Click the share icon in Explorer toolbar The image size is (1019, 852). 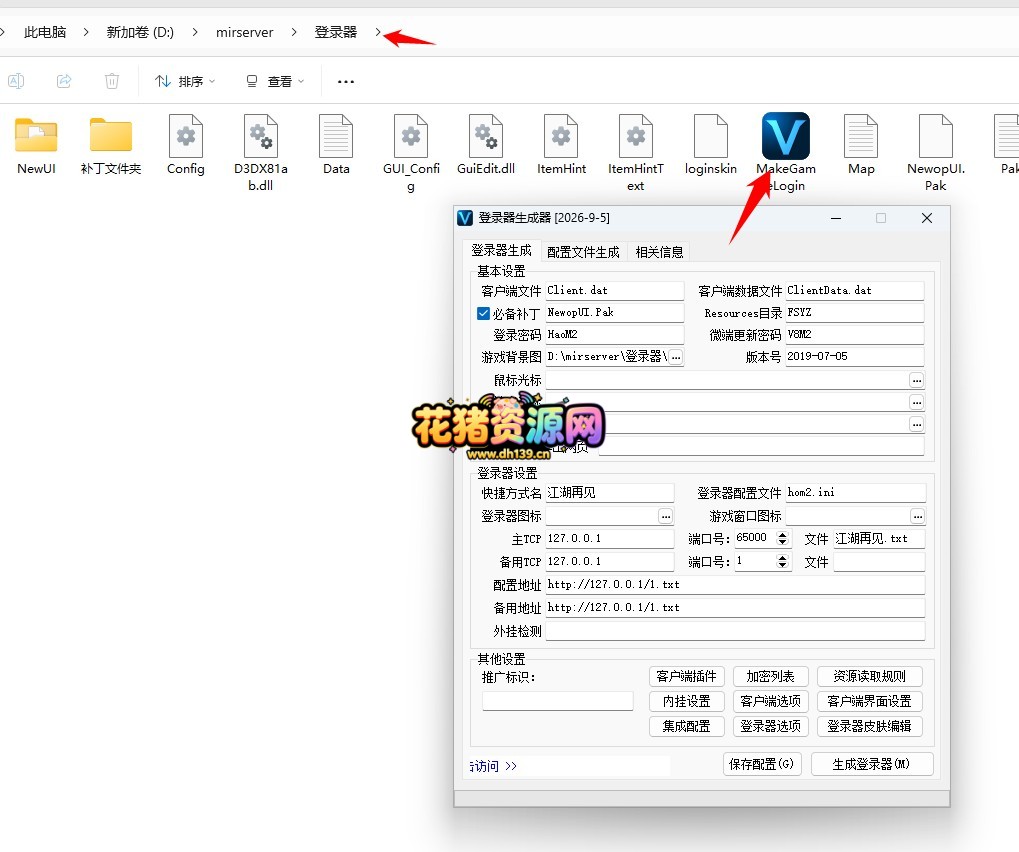pyautogui.click(x=64, y=81)
